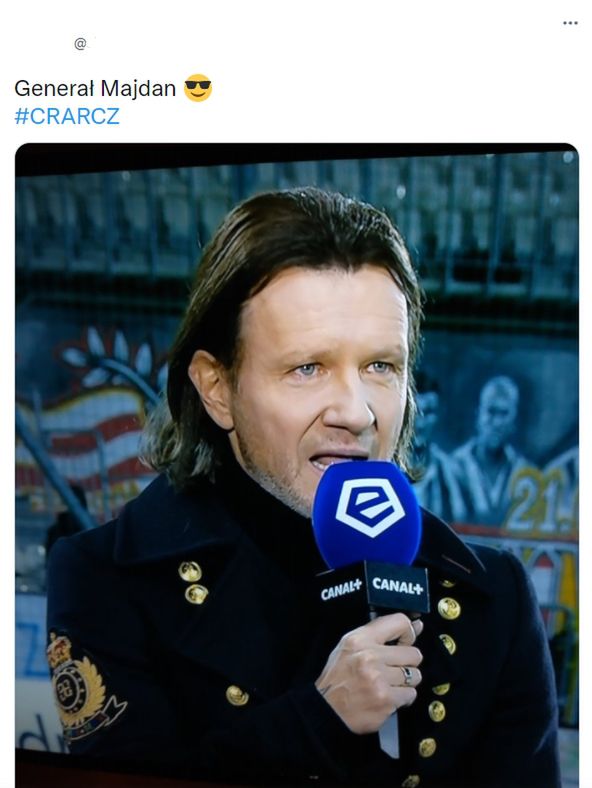Click the pair of gold buttons on the lapel
The image size is (592, 788).
click(x=192, y=583)
